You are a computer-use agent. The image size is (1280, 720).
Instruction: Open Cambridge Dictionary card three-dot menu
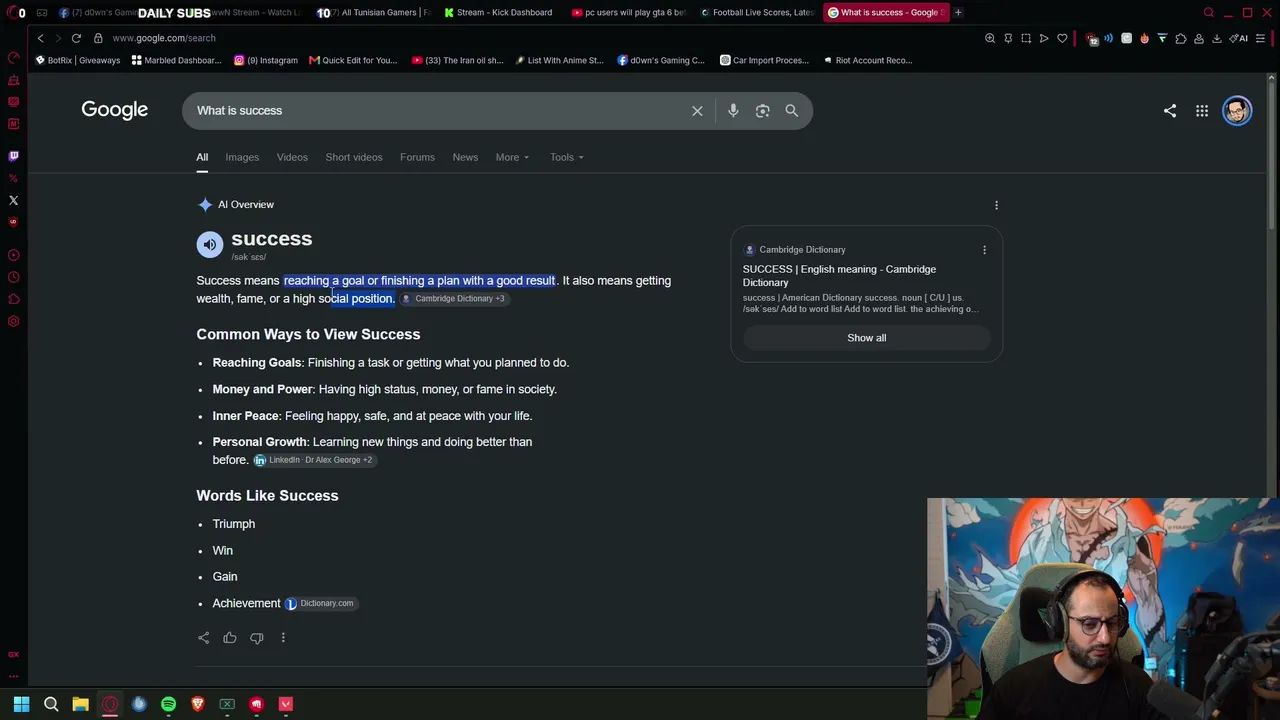pyautogui.click(x=984, y=250)
